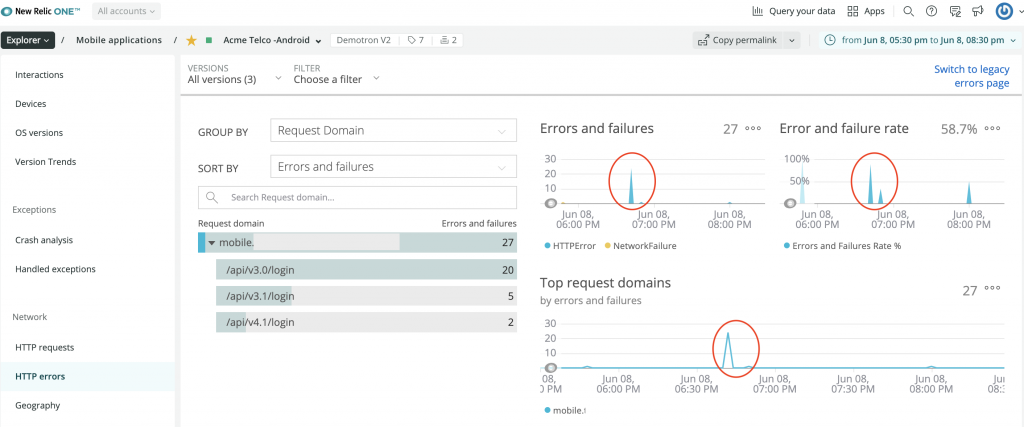Click the related entities icon showing 2

click(x=448, y=40)
